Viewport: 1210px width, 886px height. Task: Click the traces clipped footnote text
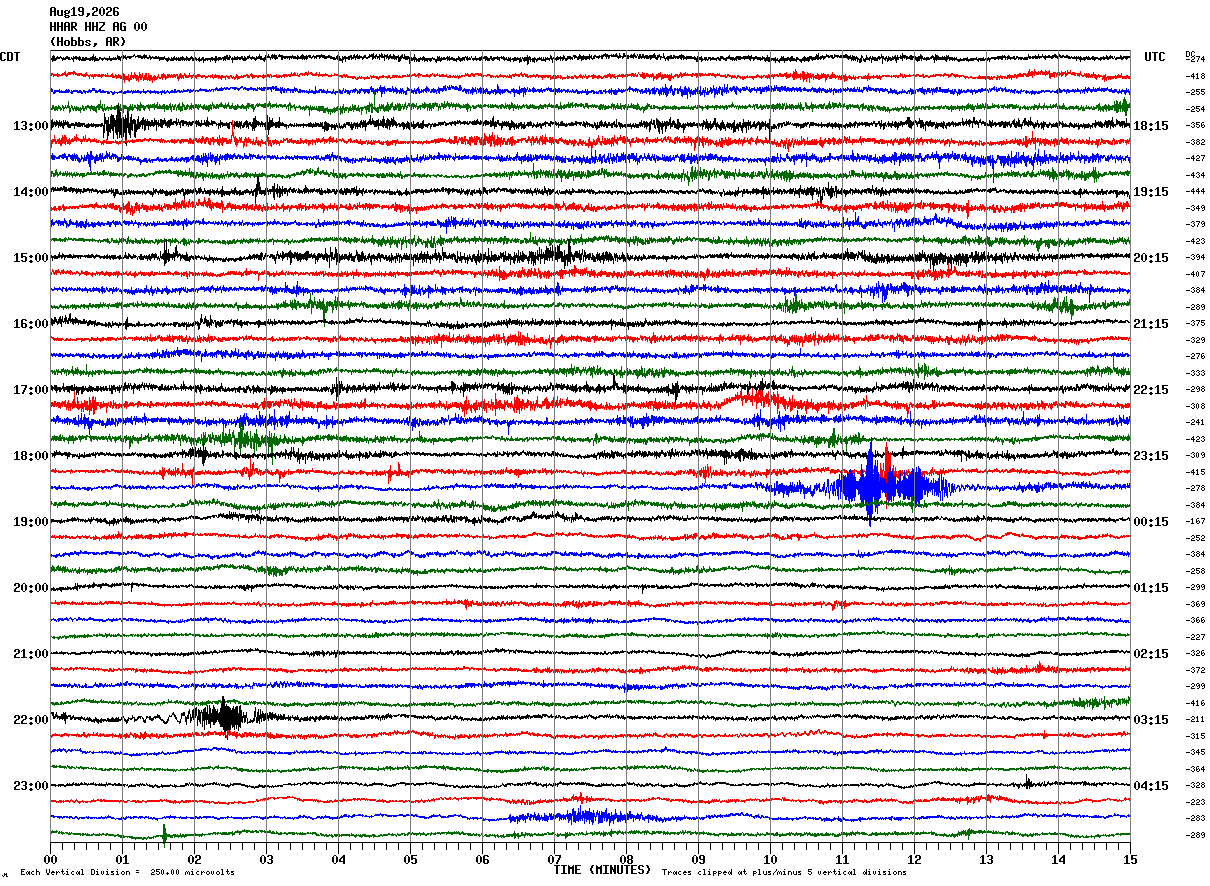[784, 872]
